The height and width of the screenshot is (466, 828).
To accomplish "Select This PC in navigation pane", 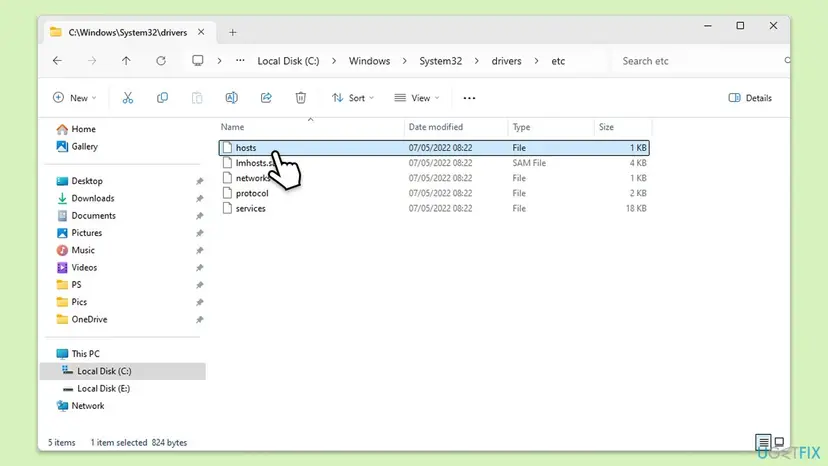I will [78, 354].
